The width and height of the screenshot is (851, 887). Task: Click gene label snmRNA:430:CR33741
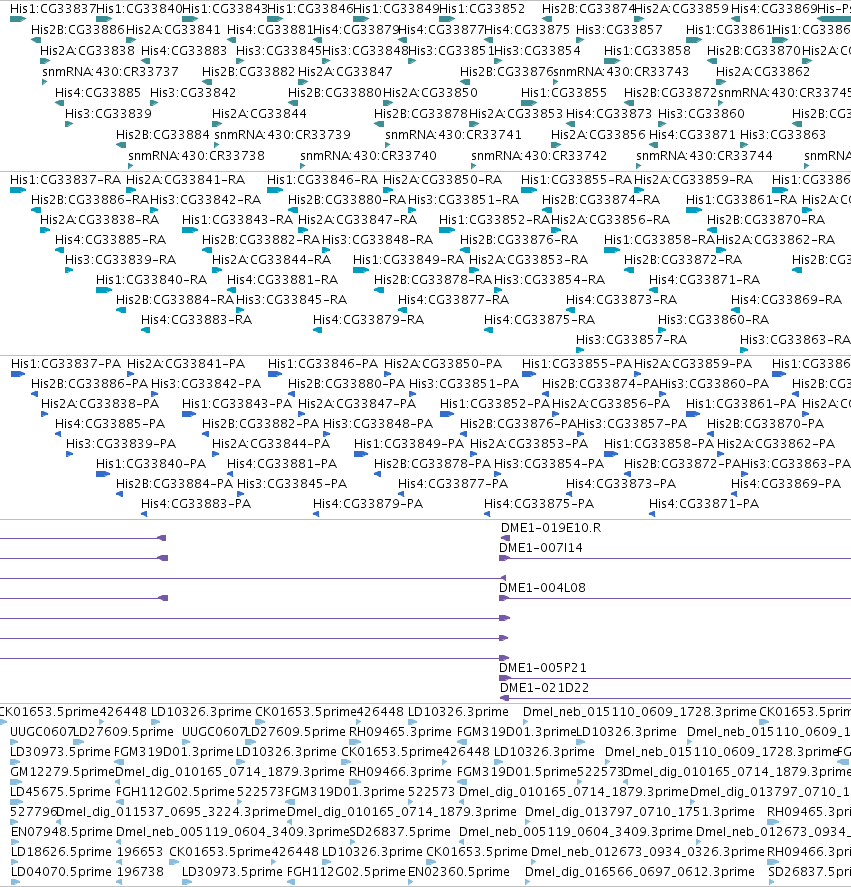tap(453, 135)
